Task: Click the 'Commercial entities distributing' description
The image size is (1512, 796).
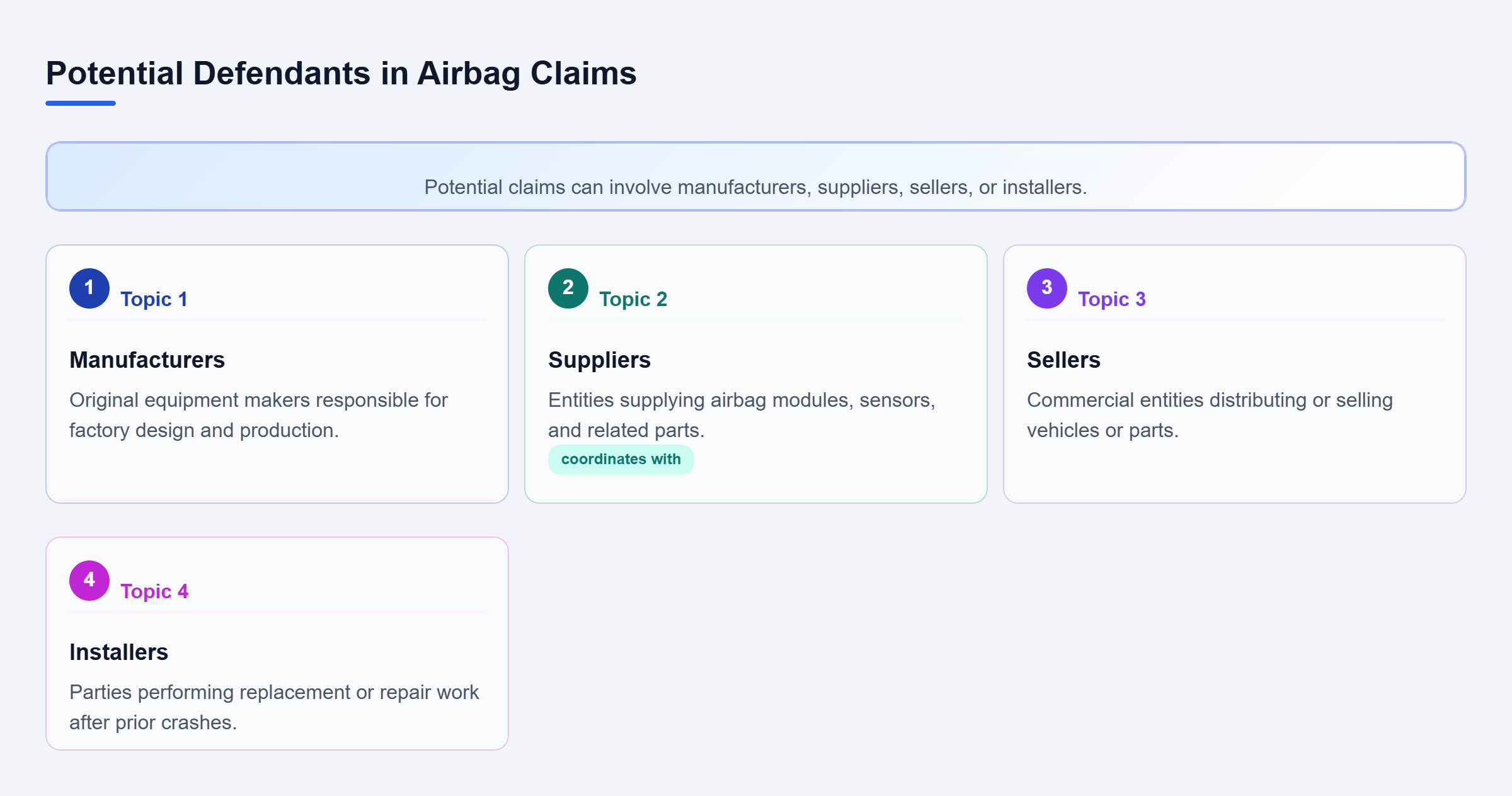Action: coord(1210,415)
